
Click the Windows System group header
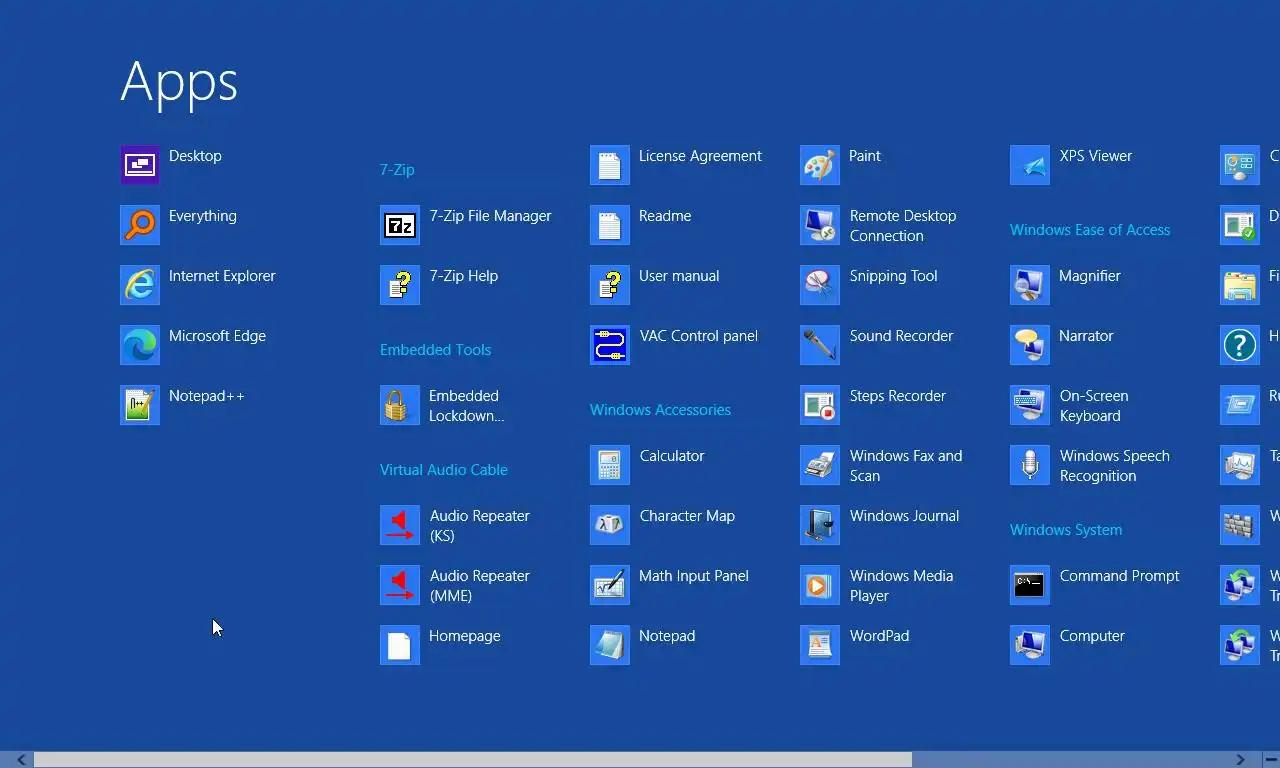(x=1066, y=530)
